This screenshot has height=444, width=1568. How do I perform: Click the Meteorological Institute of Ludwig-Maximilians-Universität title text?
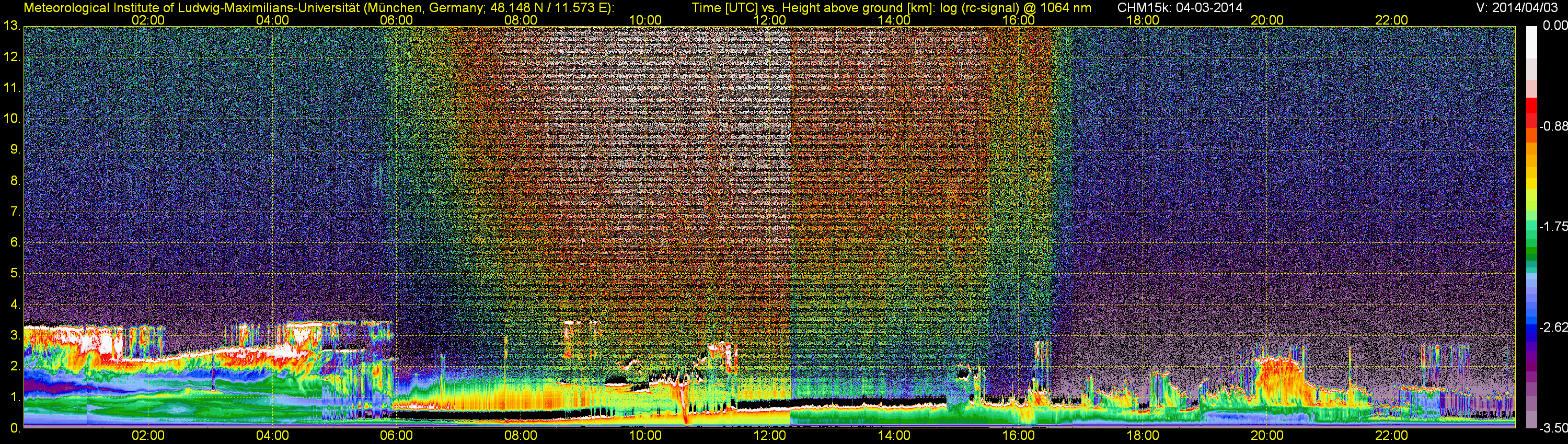(x=318, y=8)
